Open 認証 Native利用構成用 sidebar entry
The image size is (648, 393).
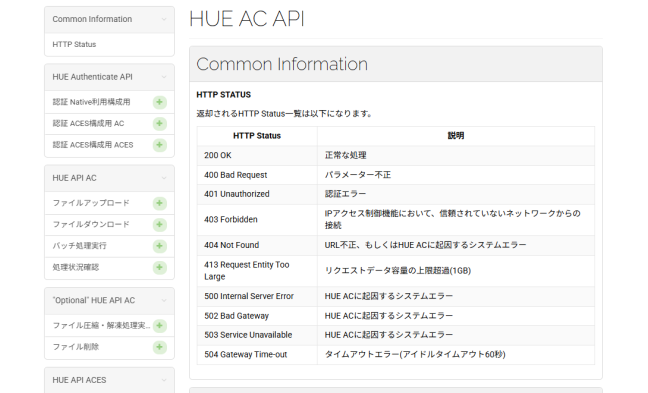91,102
